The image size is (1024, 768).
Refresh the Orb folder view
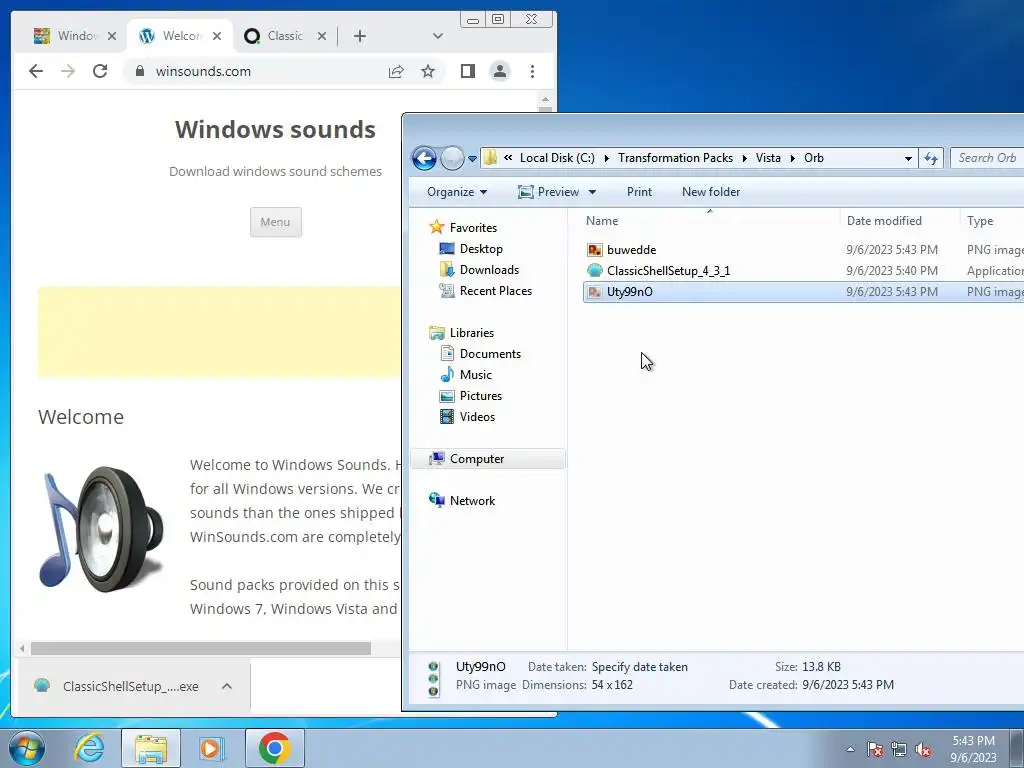click(931, 159)
